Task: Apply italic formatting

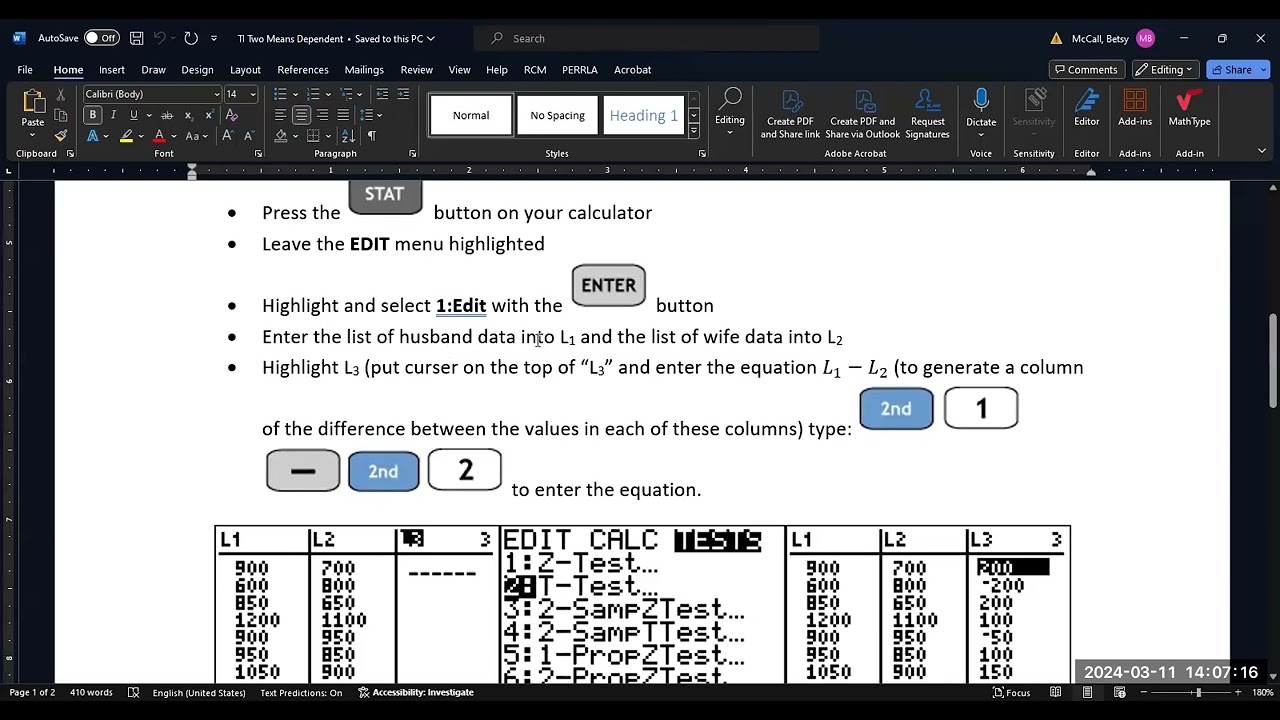Action: coord(113,115)
